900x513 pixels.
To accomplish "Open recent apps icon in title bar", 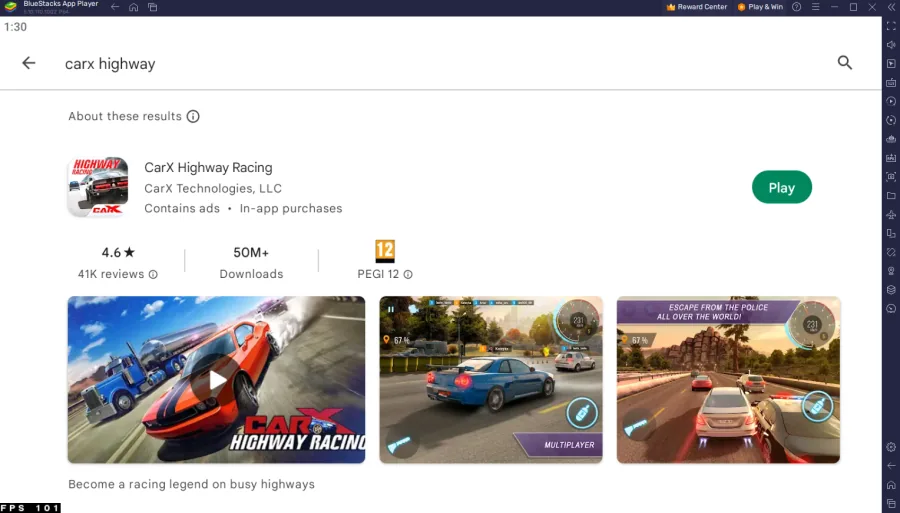I will (x=153, y=7).
